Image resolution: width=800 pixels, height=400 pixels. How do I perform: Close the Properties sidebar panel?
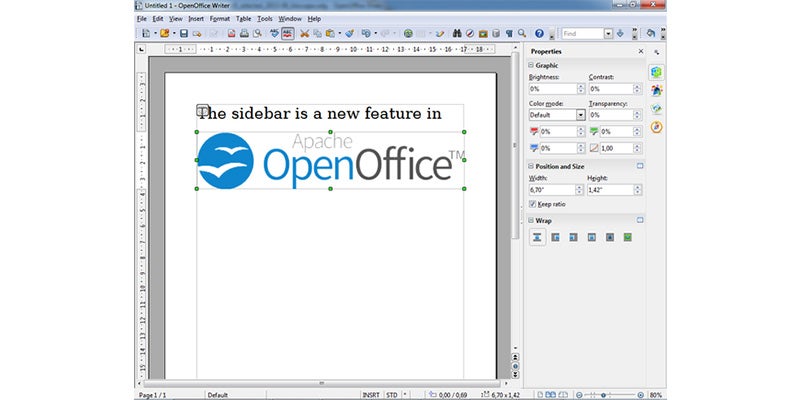pyautogui.click(x=640, y=51)
